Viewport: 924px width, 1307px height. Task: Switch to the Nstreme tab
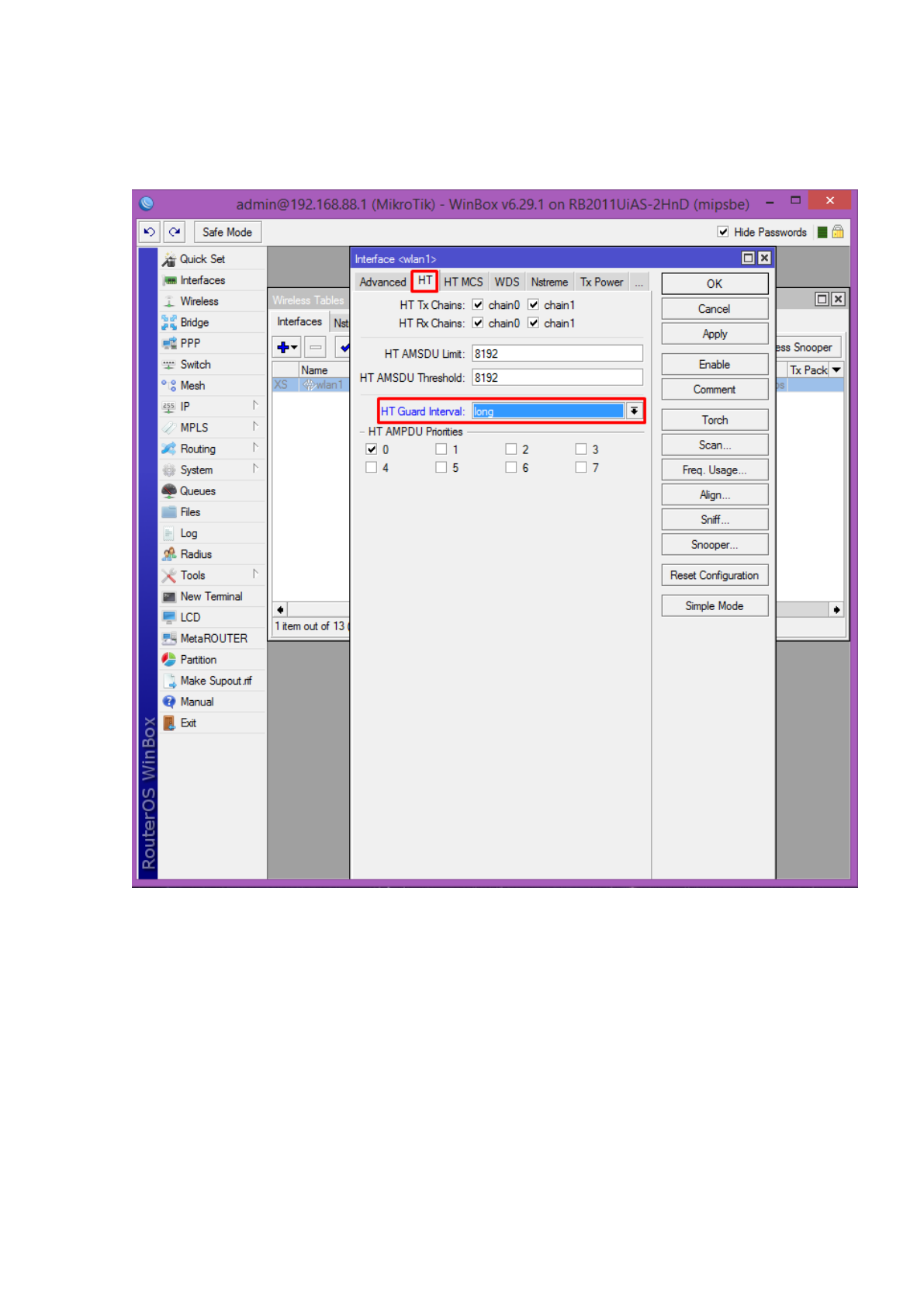pyautogui.click(x=549, y=283)
